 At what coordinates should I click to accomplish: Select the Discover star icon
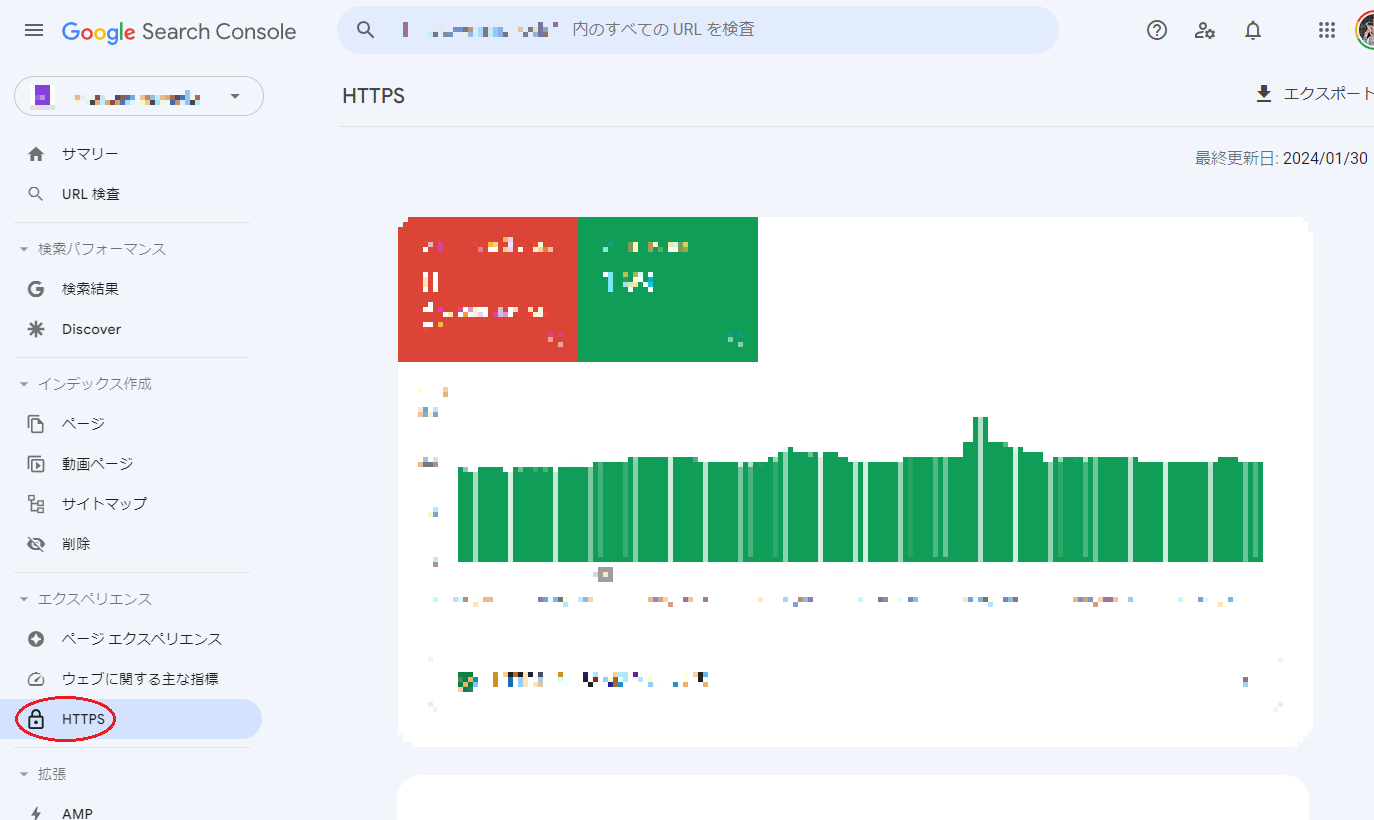coord(36,328)
